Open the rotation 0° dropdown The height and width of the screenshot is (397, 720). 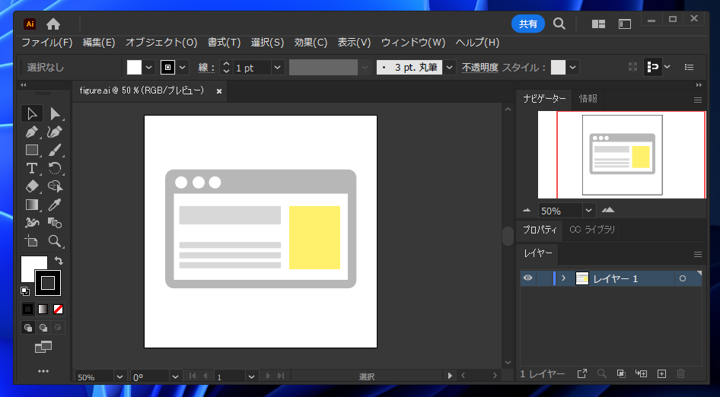point(175,377)
